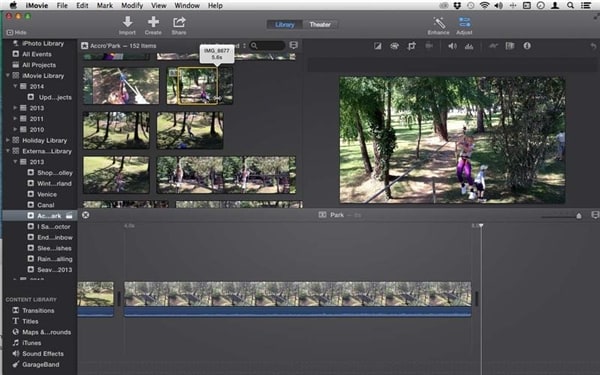Image resolution: width=600 pixels, height=375 pixels.
Task: Select the zip-line girl clip thumbnail
Action: (121, 86)
